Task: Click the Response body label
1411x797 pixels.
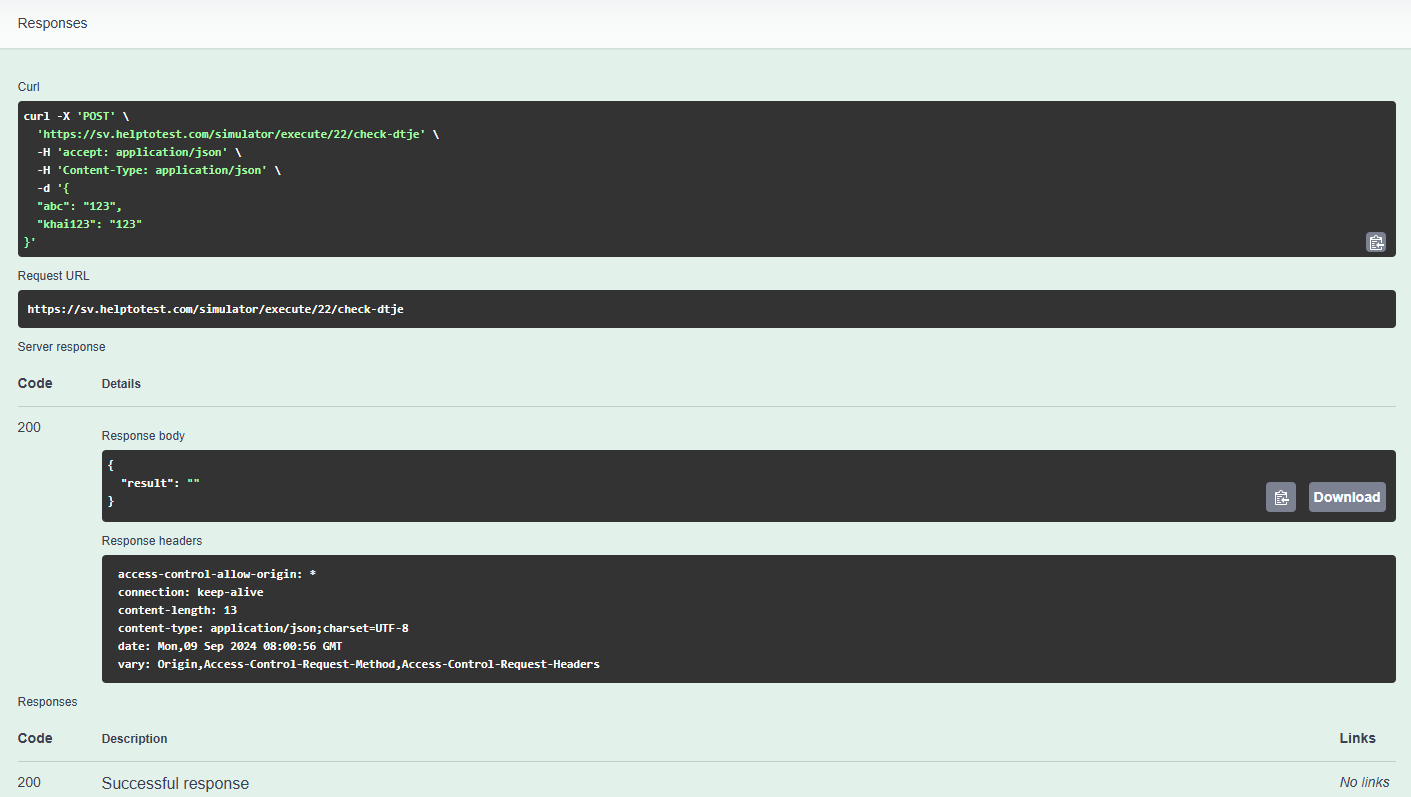Action: [143, 436]
